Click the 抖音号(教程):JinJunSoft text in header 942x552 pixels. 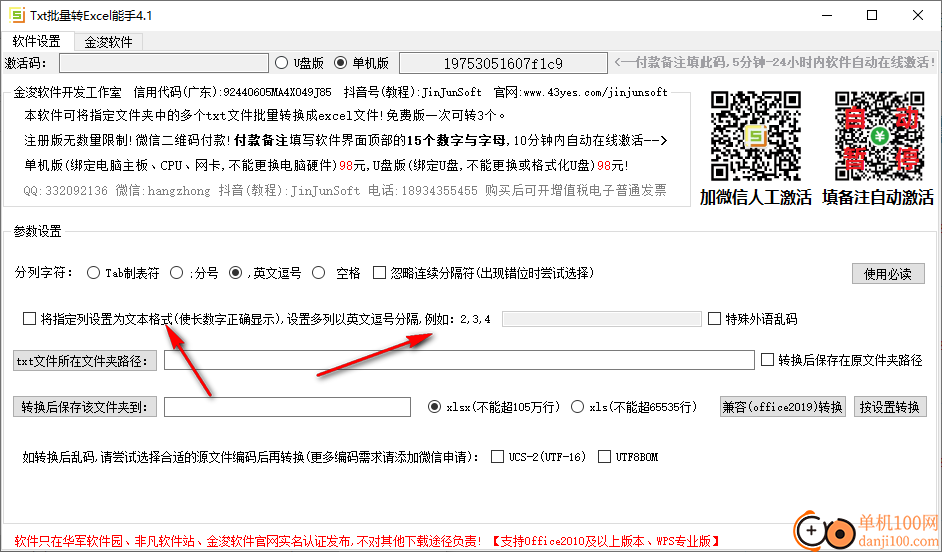(x=413, y=93)
